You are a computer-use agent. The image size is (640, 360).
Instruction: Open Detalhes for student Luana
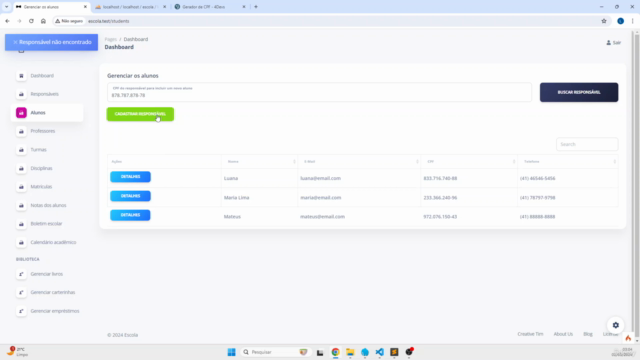pos(130,177)
